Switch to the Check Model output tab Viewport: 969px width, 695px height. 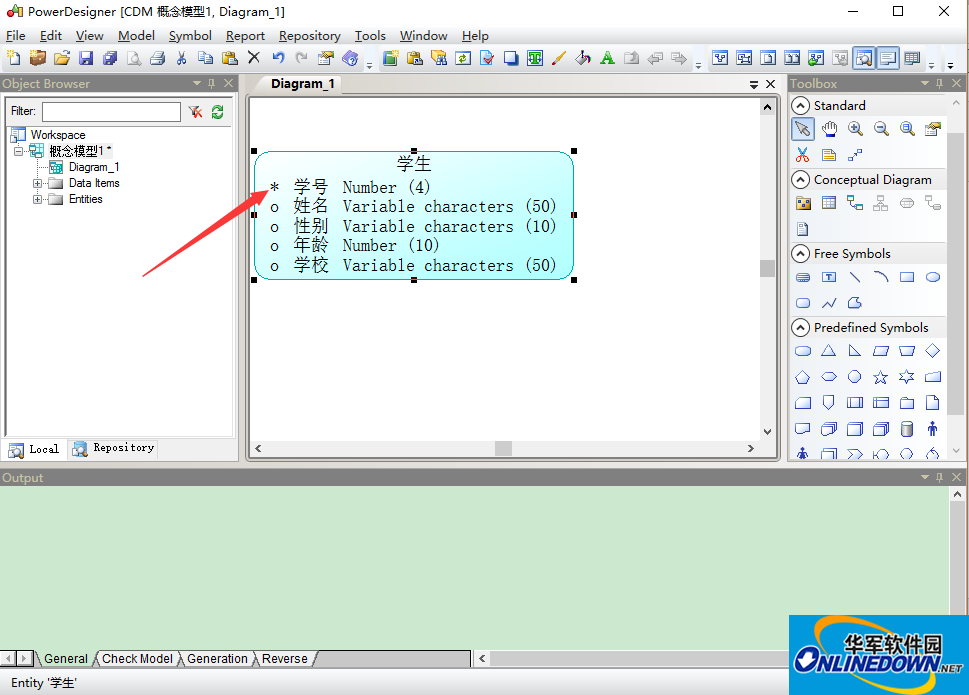[137, 659]
